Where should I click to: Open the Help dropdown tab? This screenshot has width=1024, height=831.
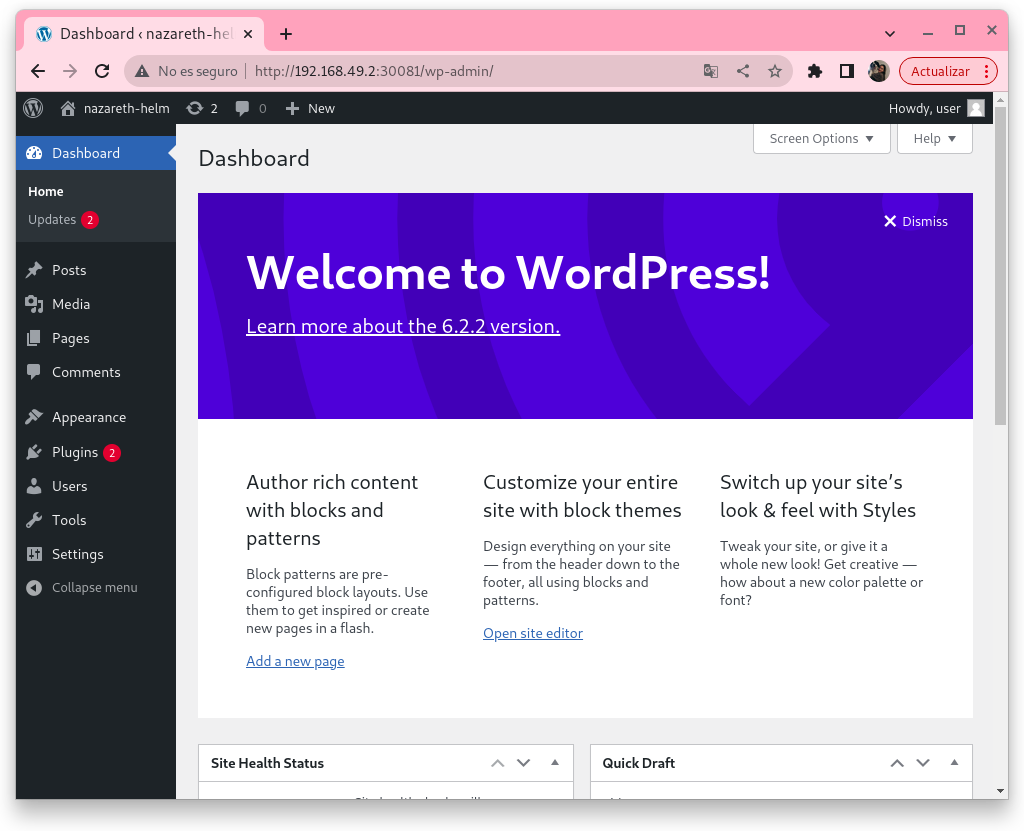[934, 139]
